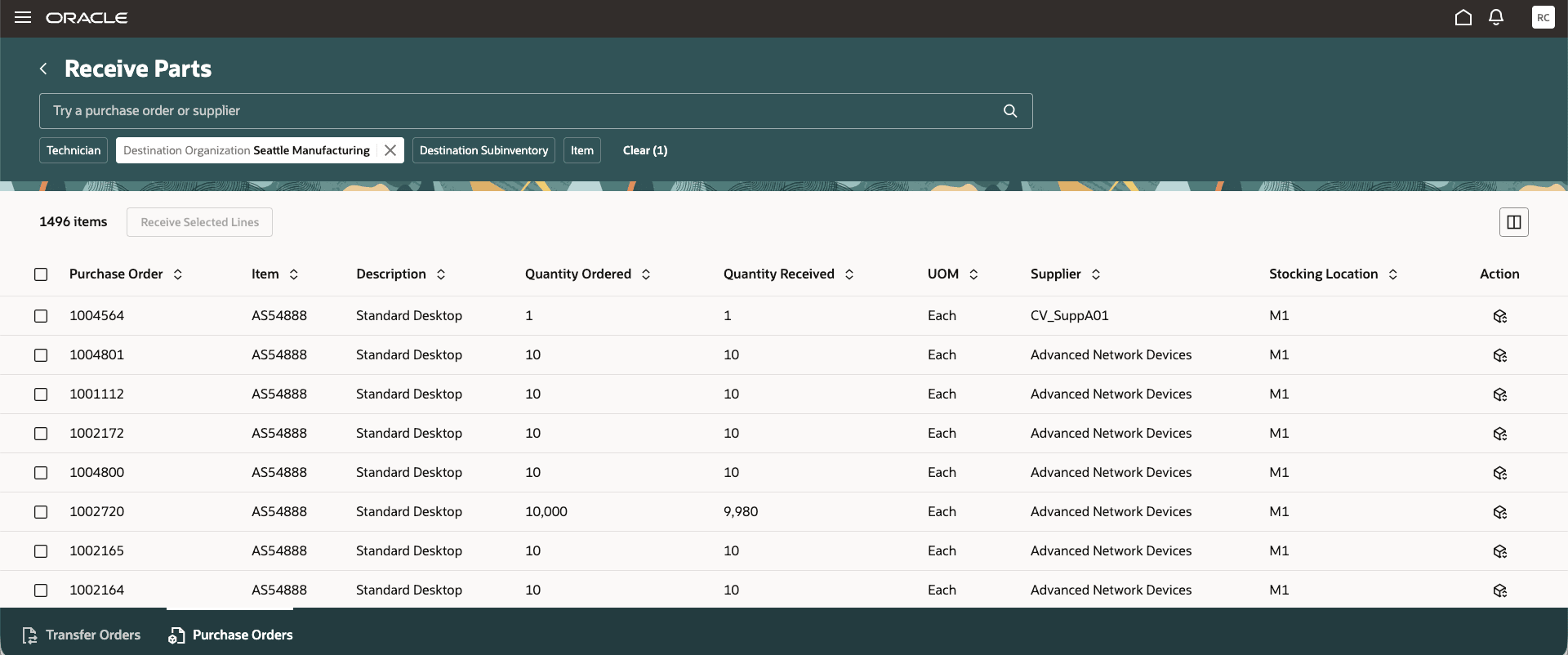Click item AS54888 in row 1001112
1568x655 pixels.
pos(279,394)
